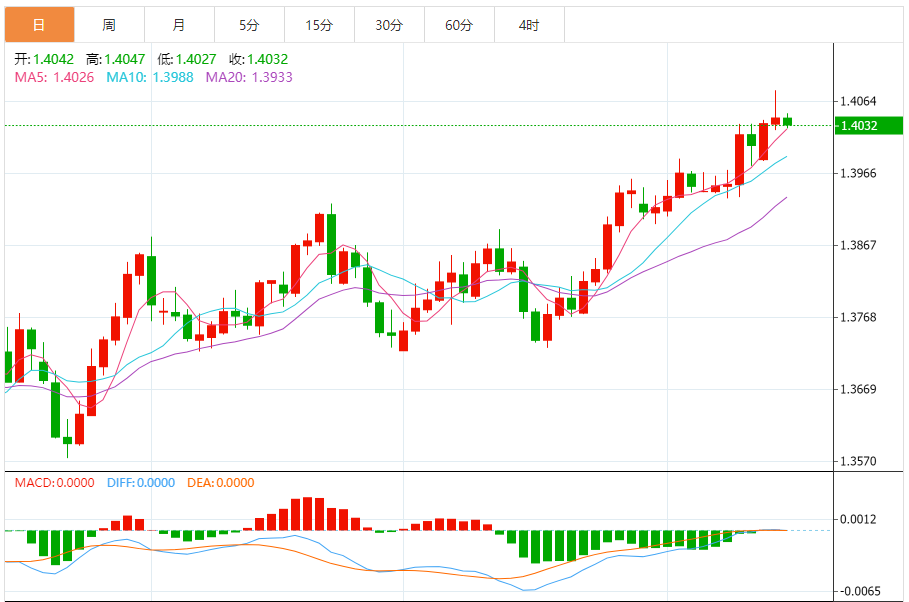Open the 月 (monthly) chart tab
The width and height of the screenshot is (909, 602).
point(179,25)
